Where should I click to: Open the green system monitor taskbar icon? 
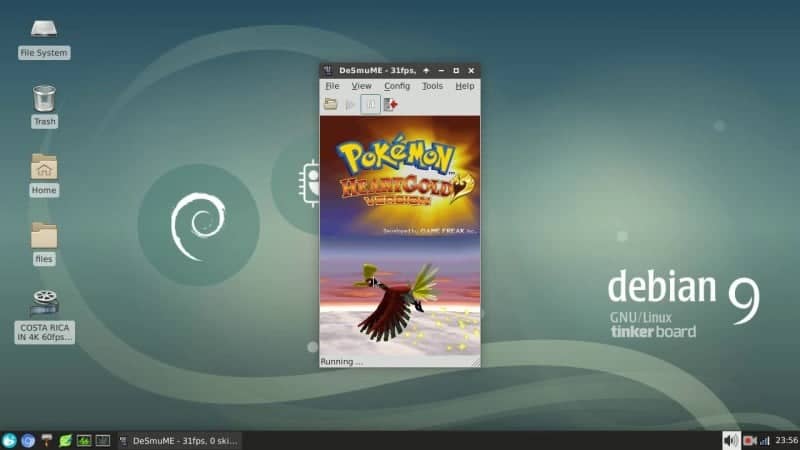tap(84, 440)
